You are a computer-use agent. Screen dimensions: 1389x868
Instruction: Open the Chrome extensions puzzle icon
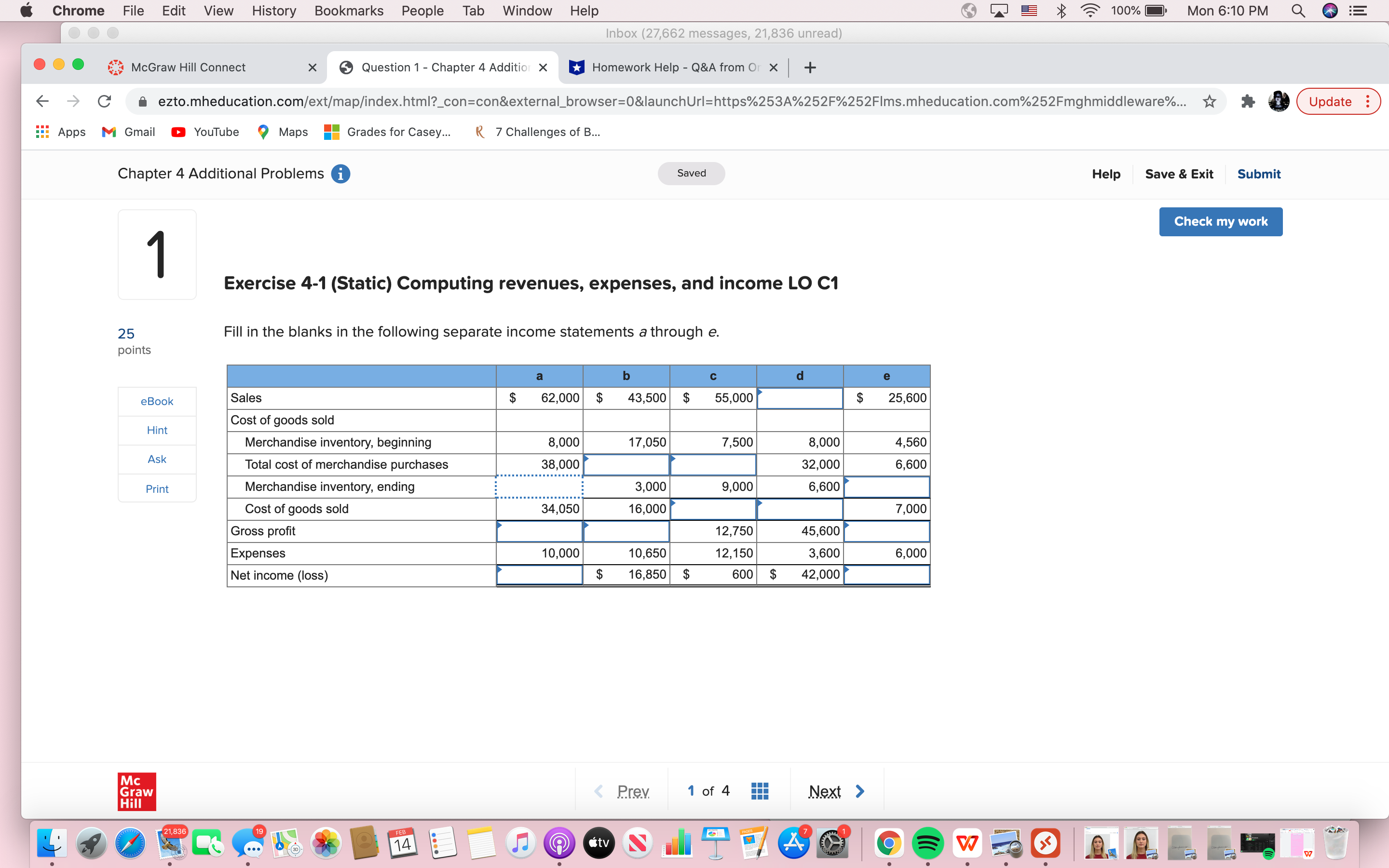click(x=1248, y=101)
